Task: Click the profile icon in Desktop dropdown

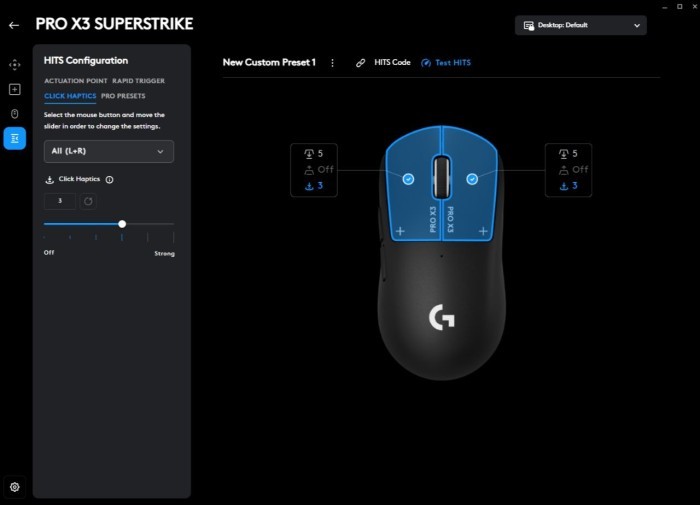Action: (529, 25)
